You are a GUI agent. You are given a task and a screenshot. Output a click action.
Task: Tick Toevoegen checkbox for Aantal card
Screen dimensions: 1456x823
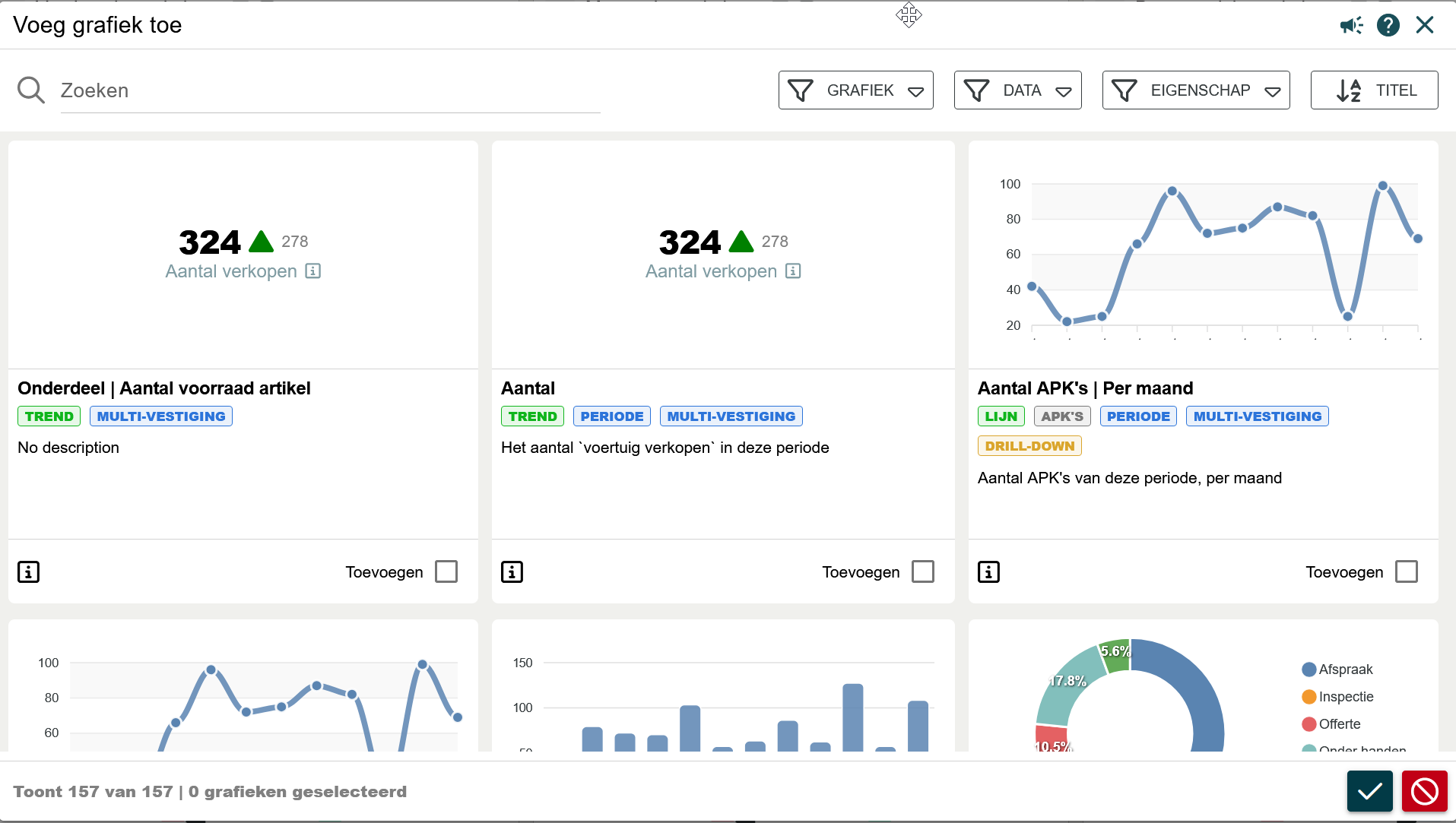pos(922,571)
